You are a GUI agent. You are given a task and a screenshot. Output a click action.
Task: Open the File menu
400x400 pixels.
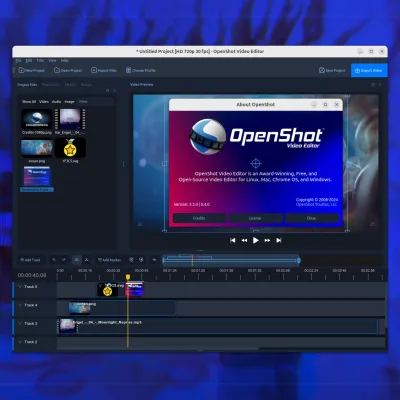point(18,61)
